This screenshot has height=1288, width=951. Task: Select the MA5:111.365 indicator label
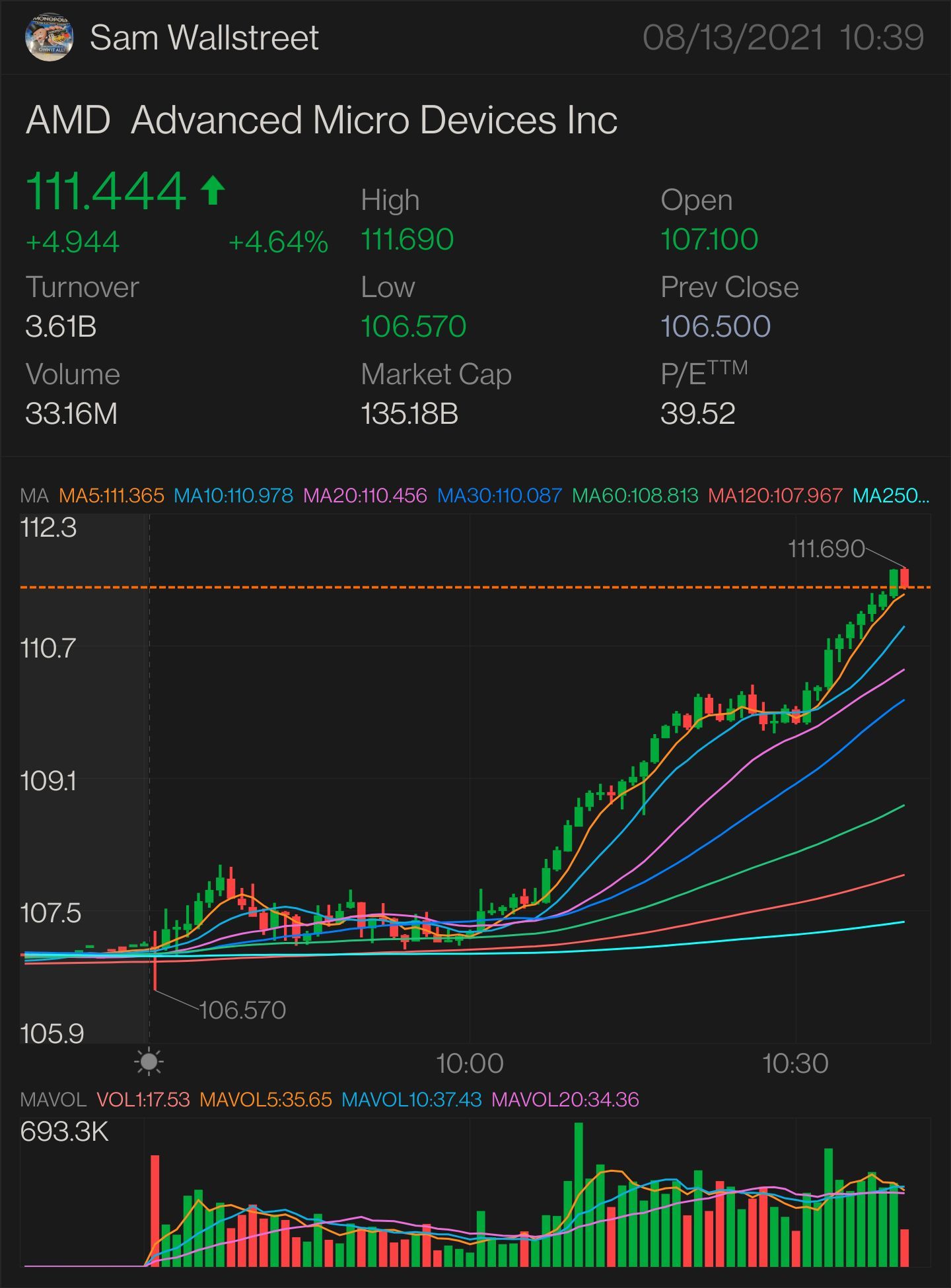pos(111,495)
